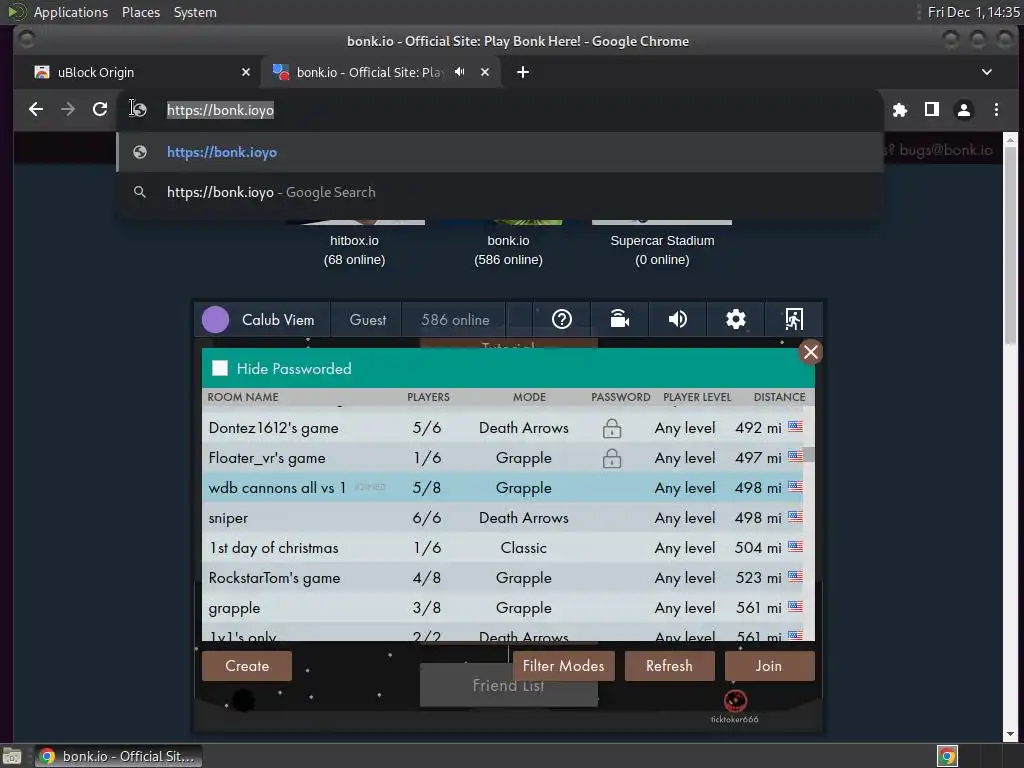
Task: Click the bonk.io camera replay icon
Action: (x=619, y=319)
